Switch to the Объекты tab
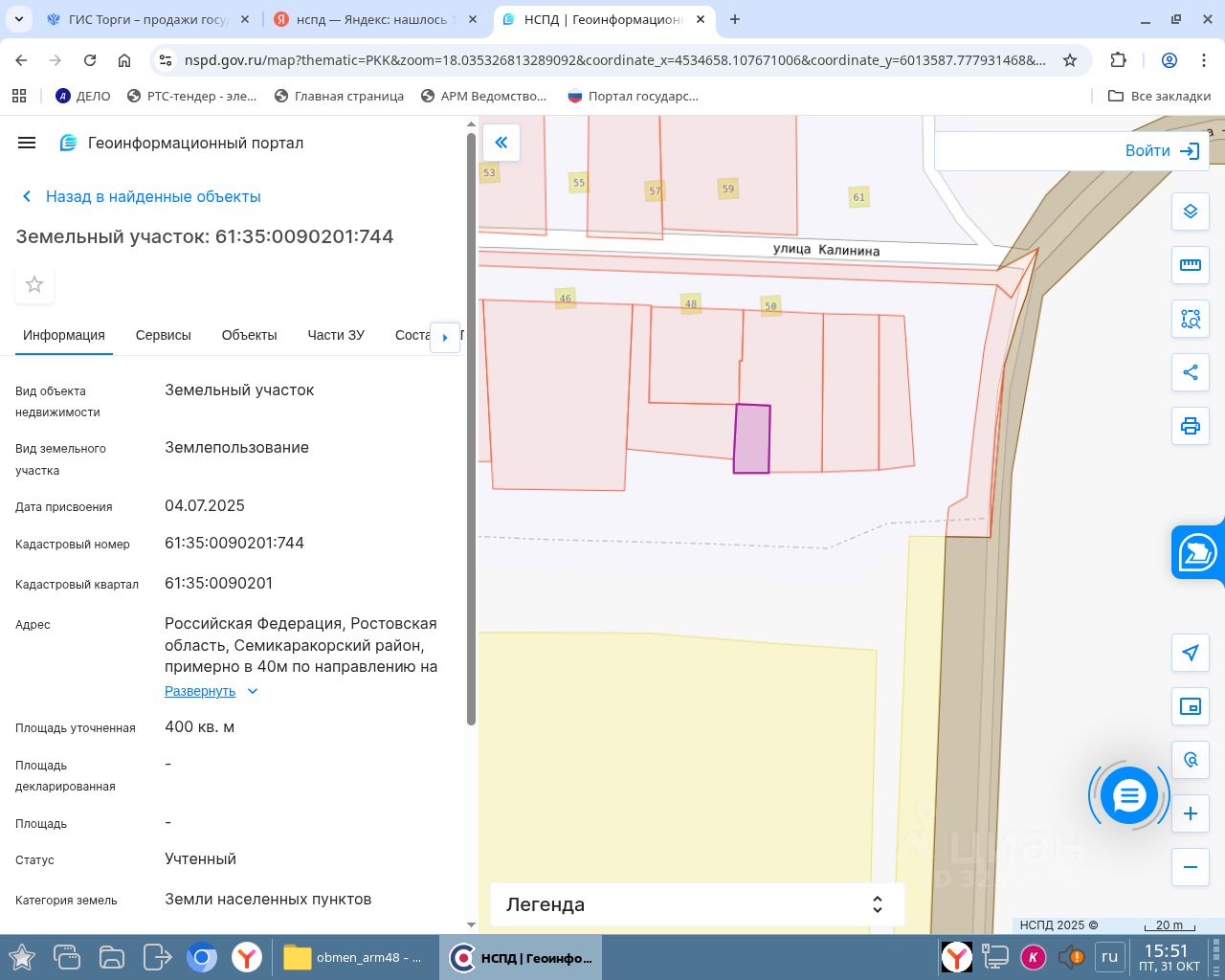Image resolution: width=1225 pixels, height=980 pixels. coord(249,335)
